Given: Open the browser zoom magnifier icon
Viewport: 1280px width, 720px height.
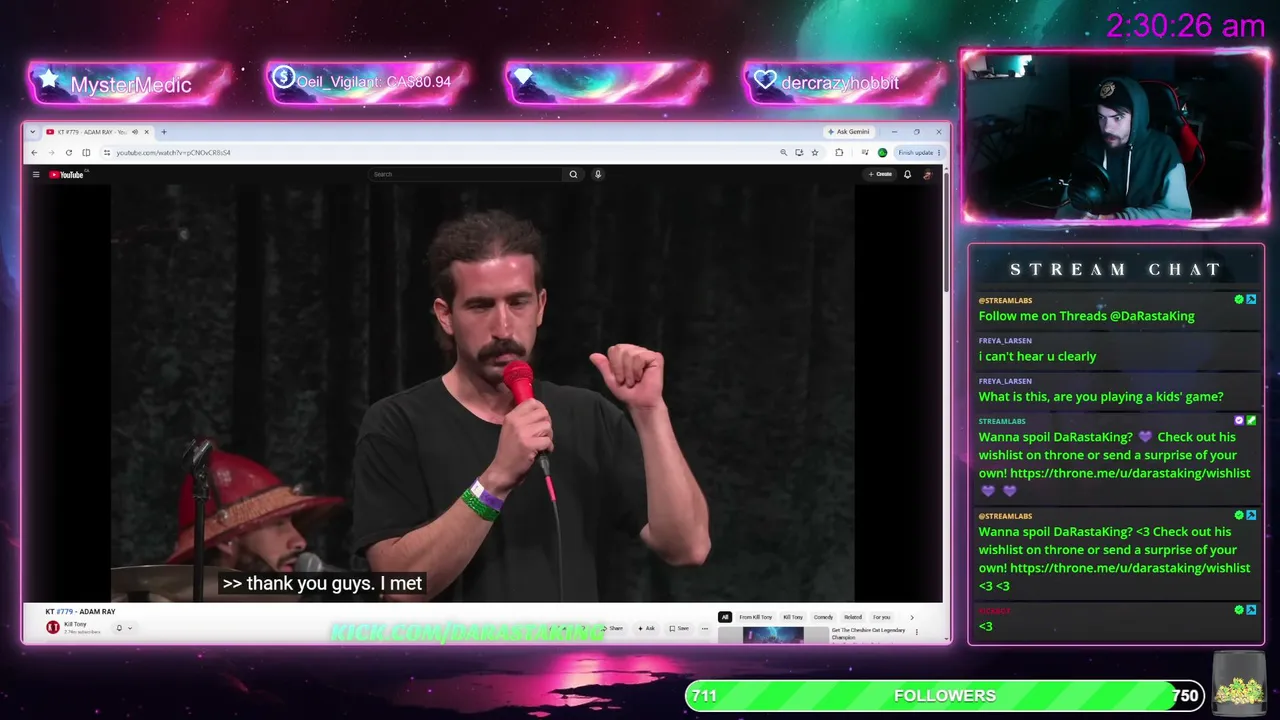Looking at the screenshot, I should click(783, 153).
